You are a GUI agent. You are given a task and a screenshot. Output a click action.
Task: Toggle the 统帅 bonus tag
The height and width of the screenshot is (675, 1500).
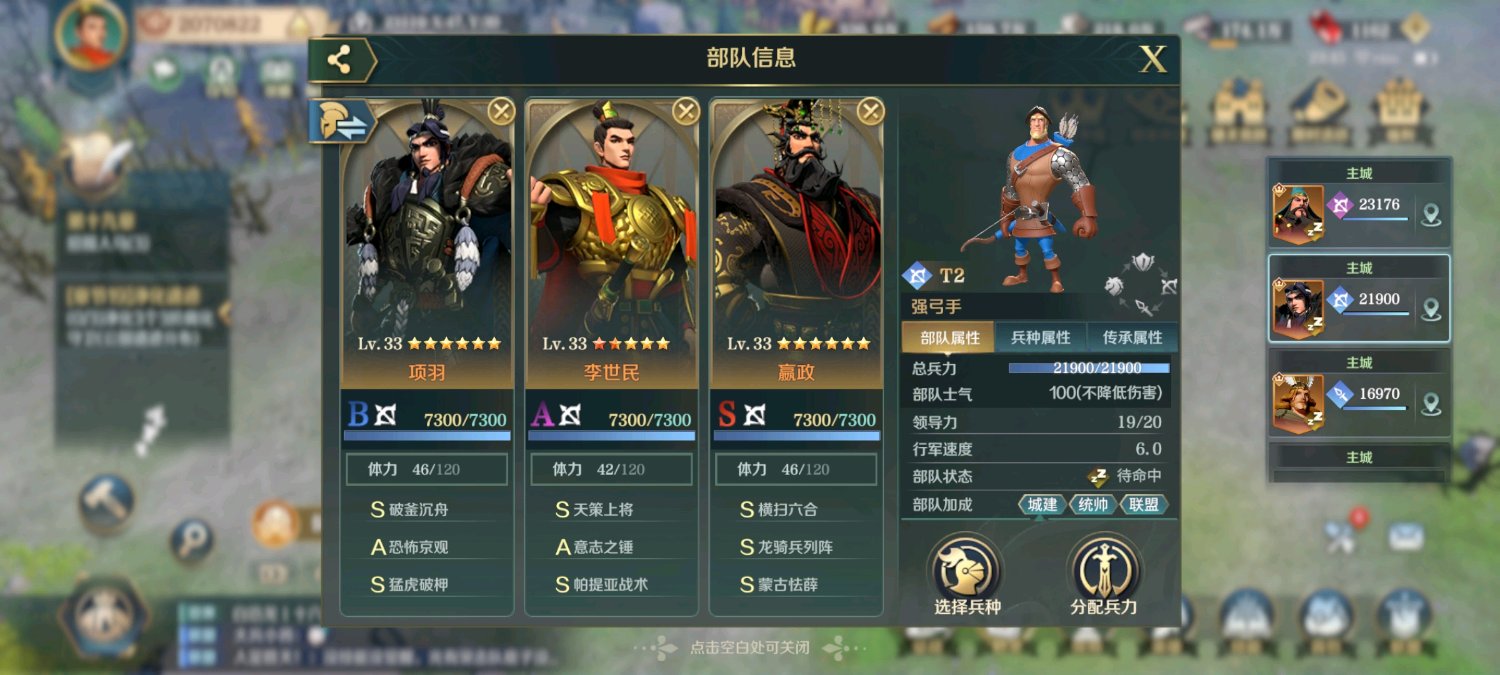1093,505
